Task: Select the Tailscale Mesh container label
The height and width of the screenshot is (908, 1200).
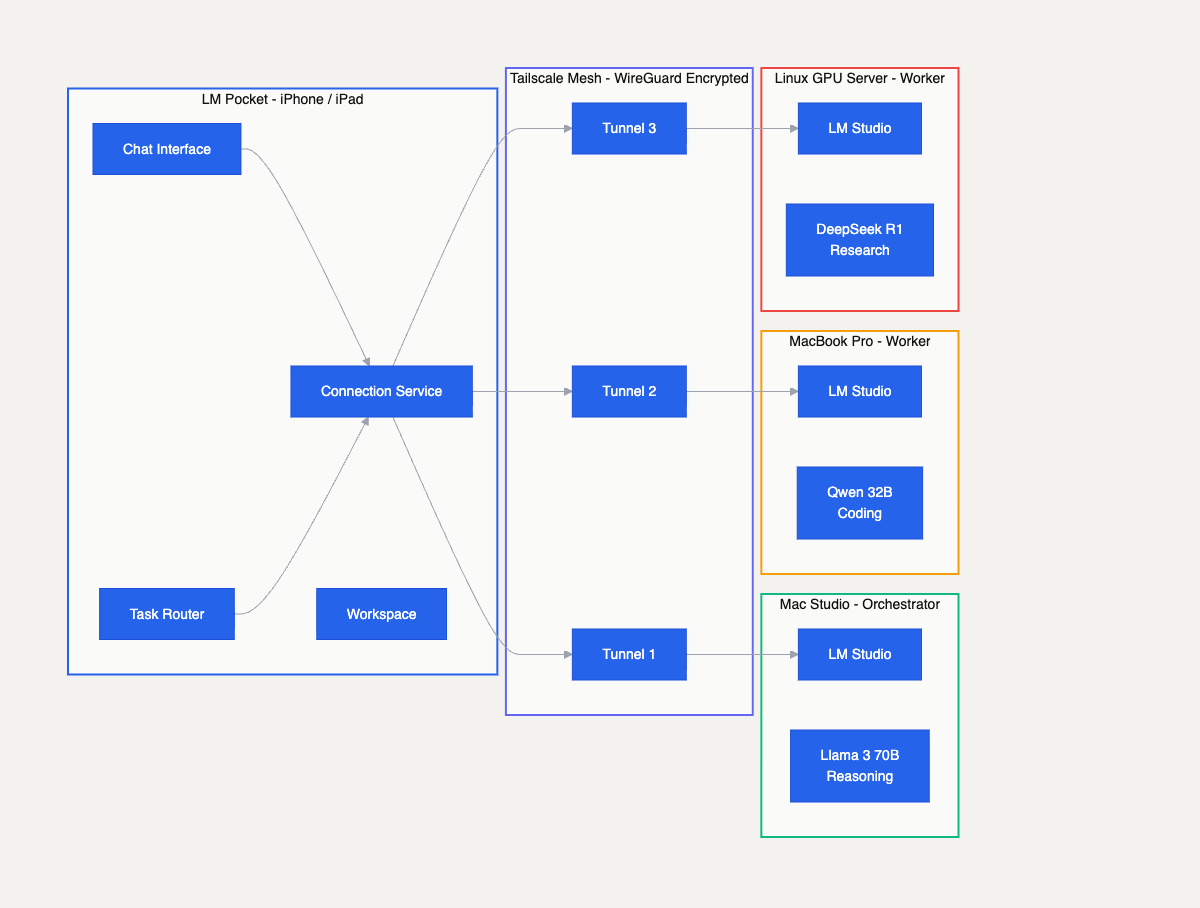Action: [x=629, y=77]
